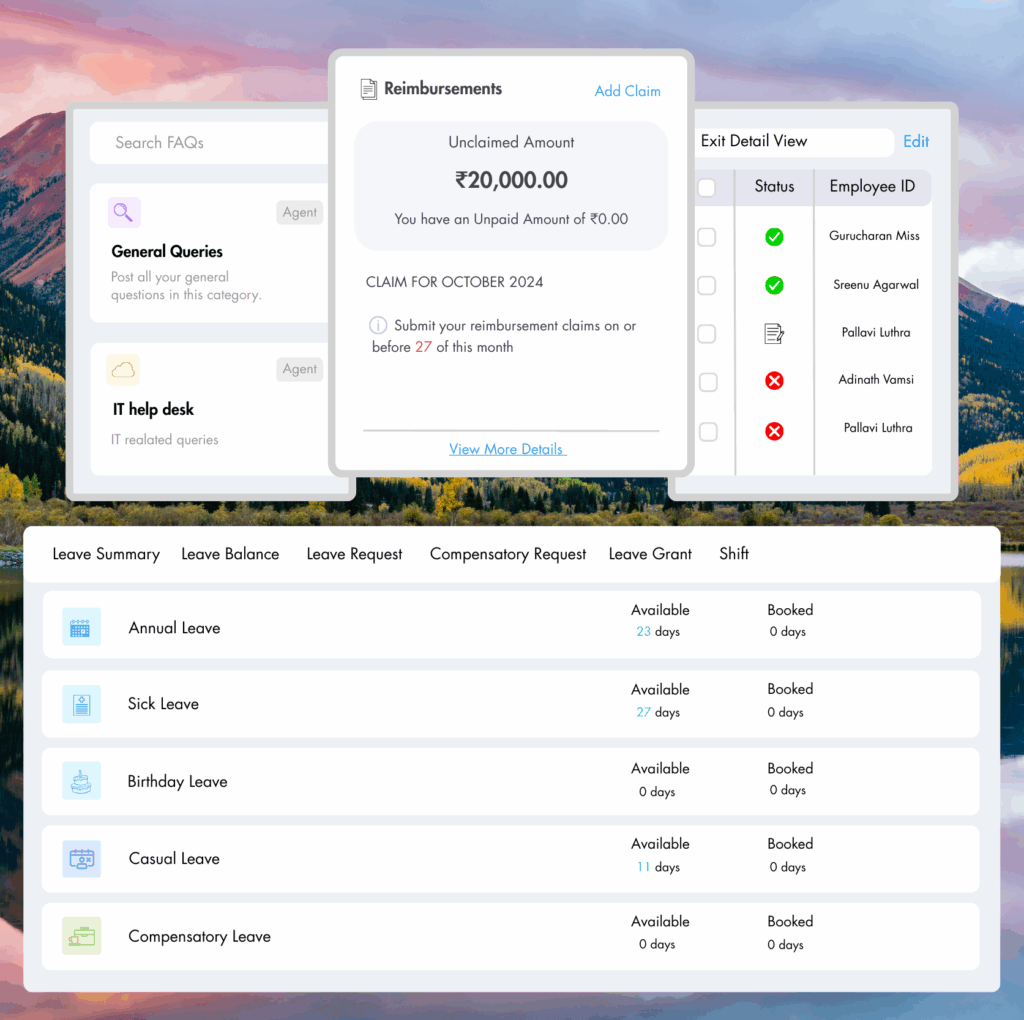
Task: Click the IT help desk cloud icon
Action: tap(123, 370)
